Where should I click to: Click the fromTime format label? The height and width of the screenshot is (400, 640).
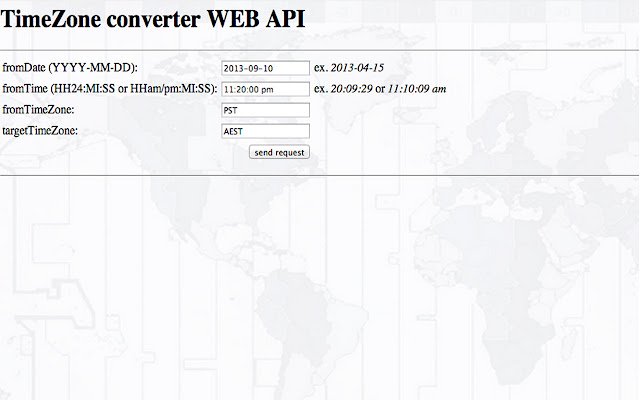[x=110, y=89]
